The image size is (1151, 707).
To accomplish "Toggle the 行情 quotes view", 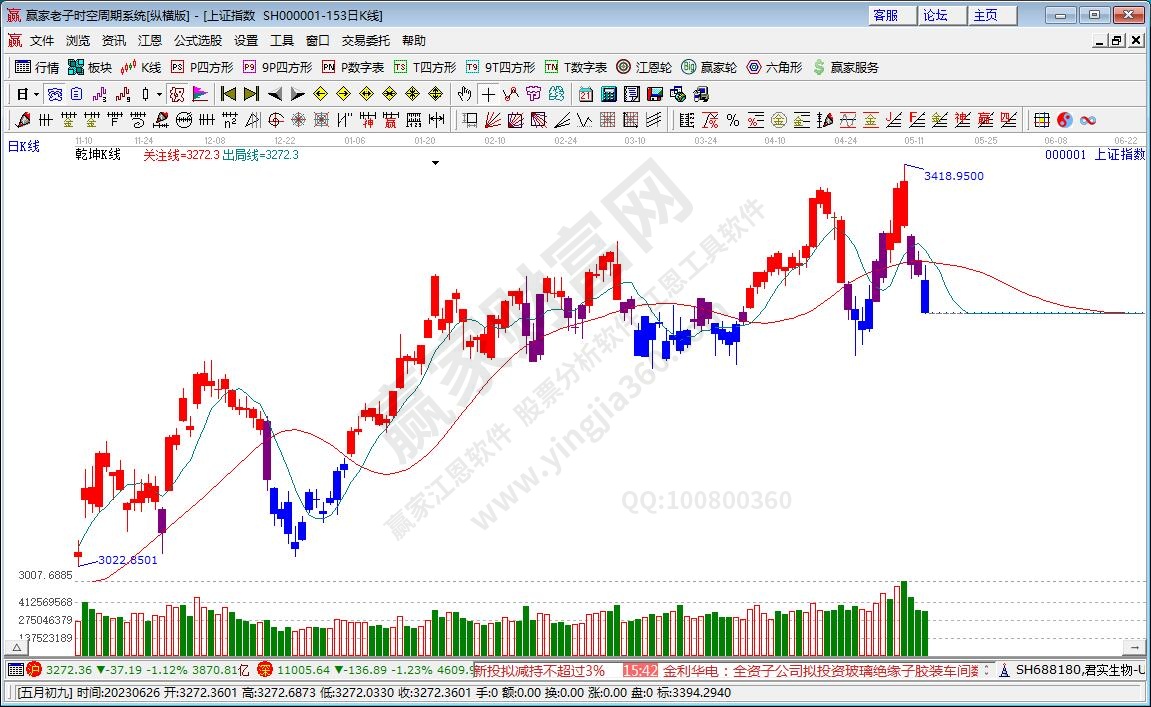I will point(37,67).
